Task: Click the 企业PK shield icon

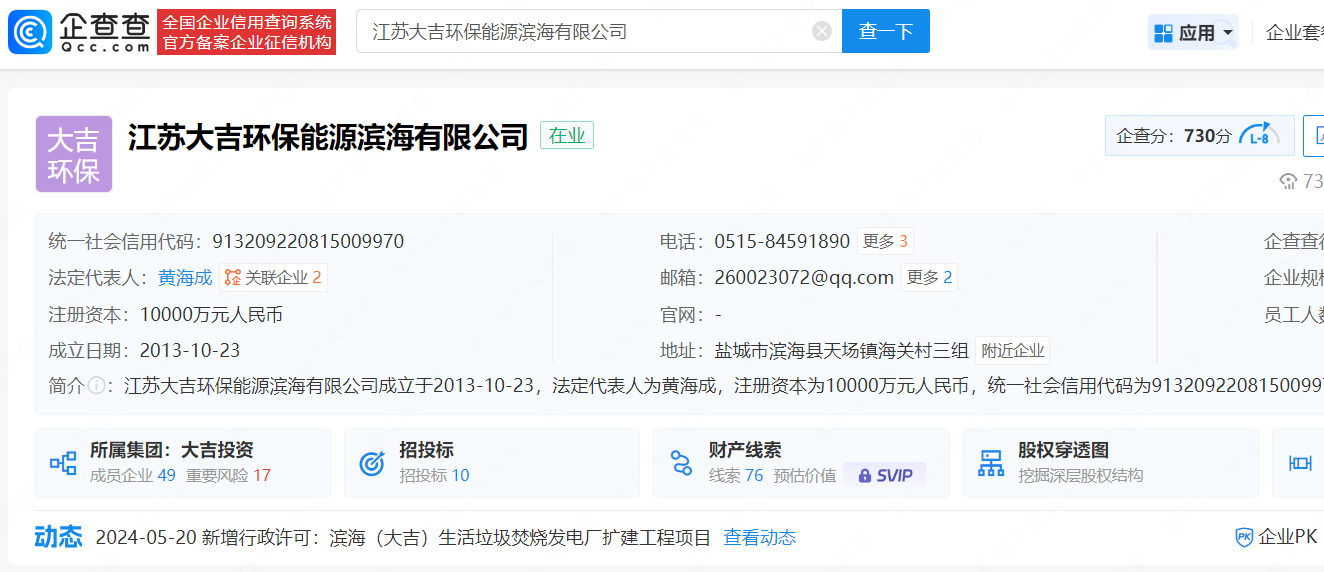Action: pos(1244,538)
